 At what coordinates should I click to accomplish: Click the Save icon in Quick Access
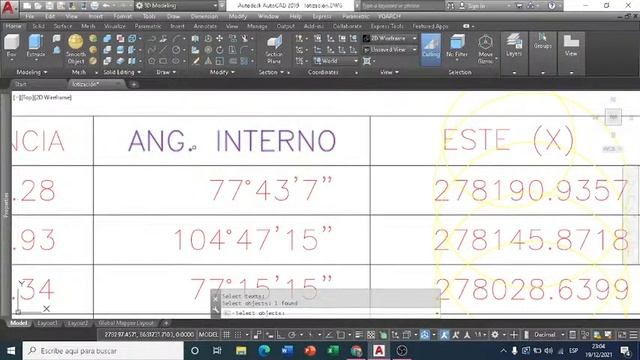click(49, 6)
